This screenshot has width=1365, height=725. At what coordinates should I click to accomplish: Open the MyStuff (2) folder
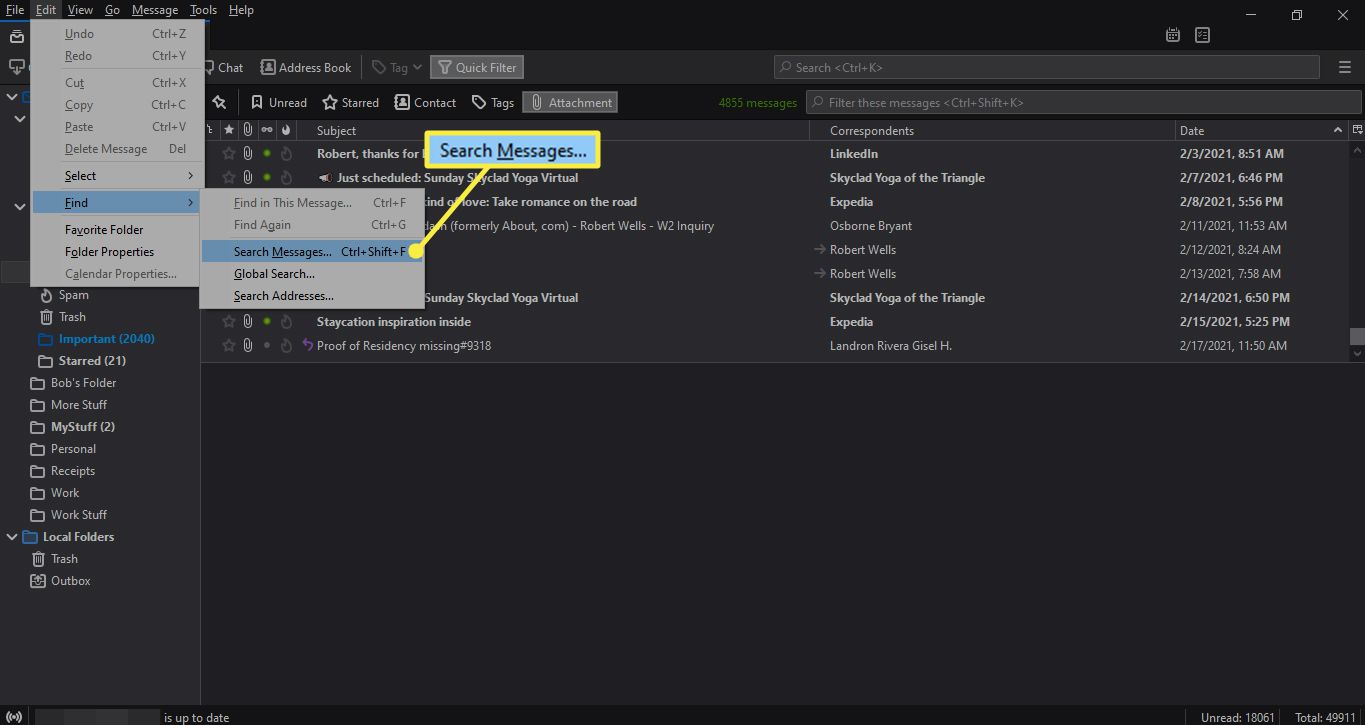pos(83,427)
